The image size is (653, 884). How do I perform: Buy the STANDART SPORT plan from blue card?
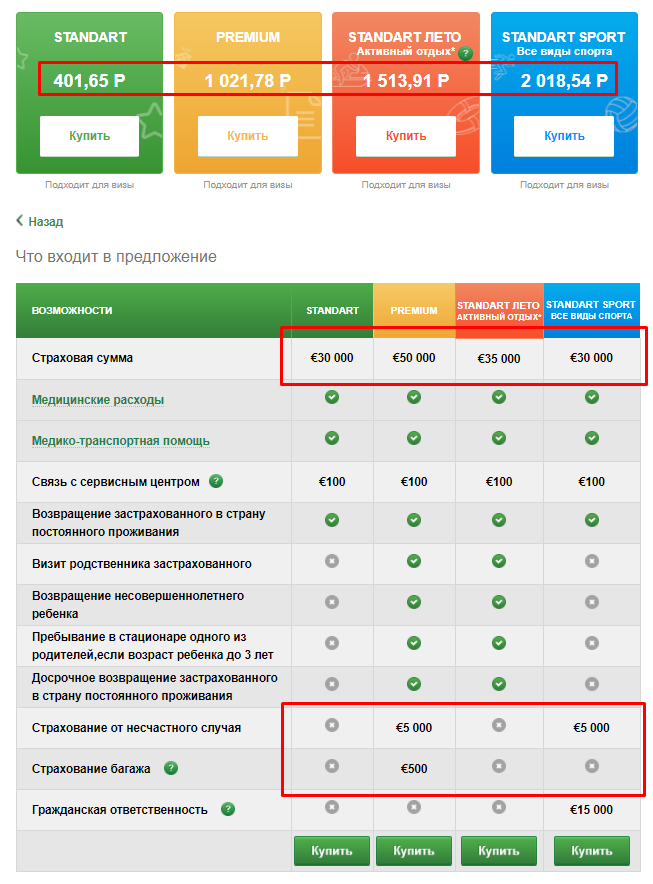pyautogui.click(x=564, y=136)
